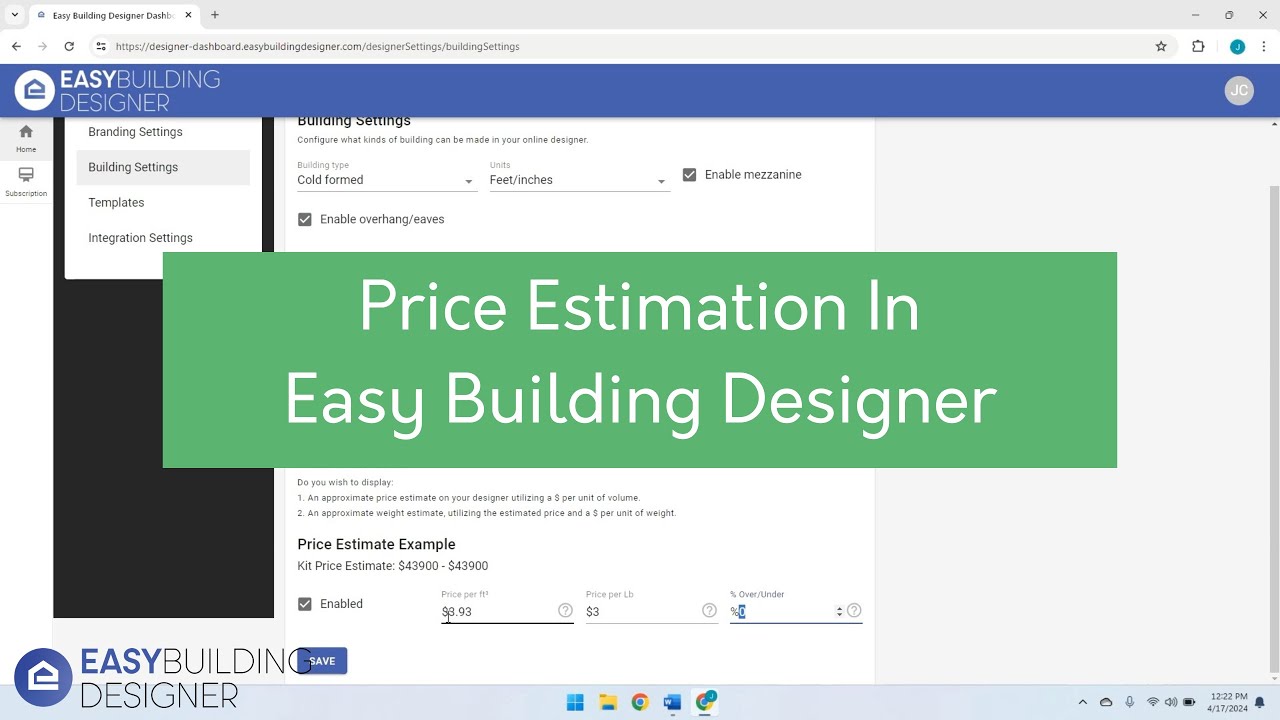The image size is (1280, 720).
Task: Show hidden system tray icons
Action: click(x=1083, y=702)
